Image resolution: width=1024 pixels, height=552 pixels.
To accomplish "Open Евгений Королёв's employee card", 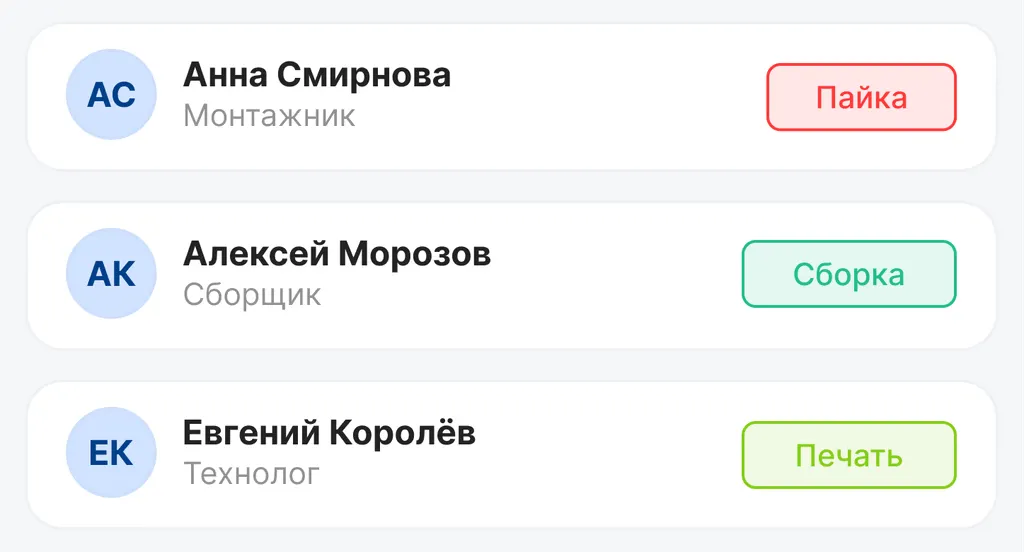I will [600, 455].
